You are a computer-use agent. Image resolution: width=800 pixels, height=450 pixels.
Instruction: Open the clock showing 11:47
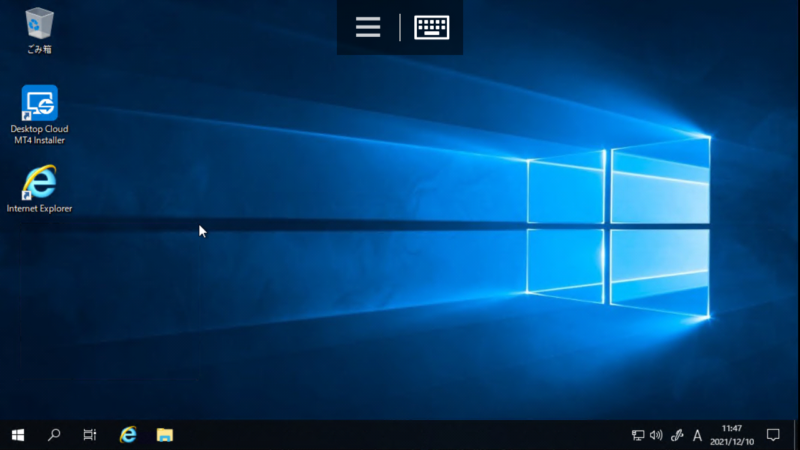(x=732, y=435)
